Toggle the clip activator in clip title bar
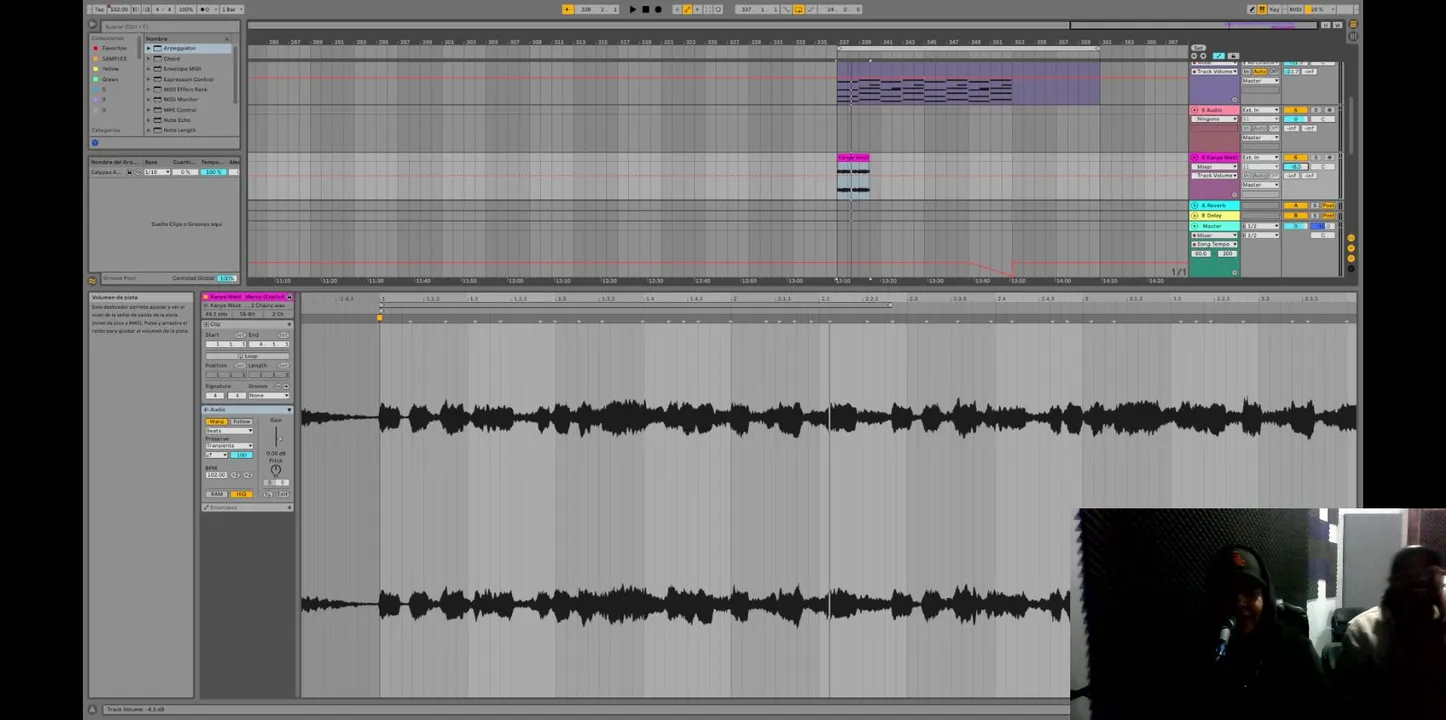The width and height of the screenshot is (1446, 720). point(205,296)
